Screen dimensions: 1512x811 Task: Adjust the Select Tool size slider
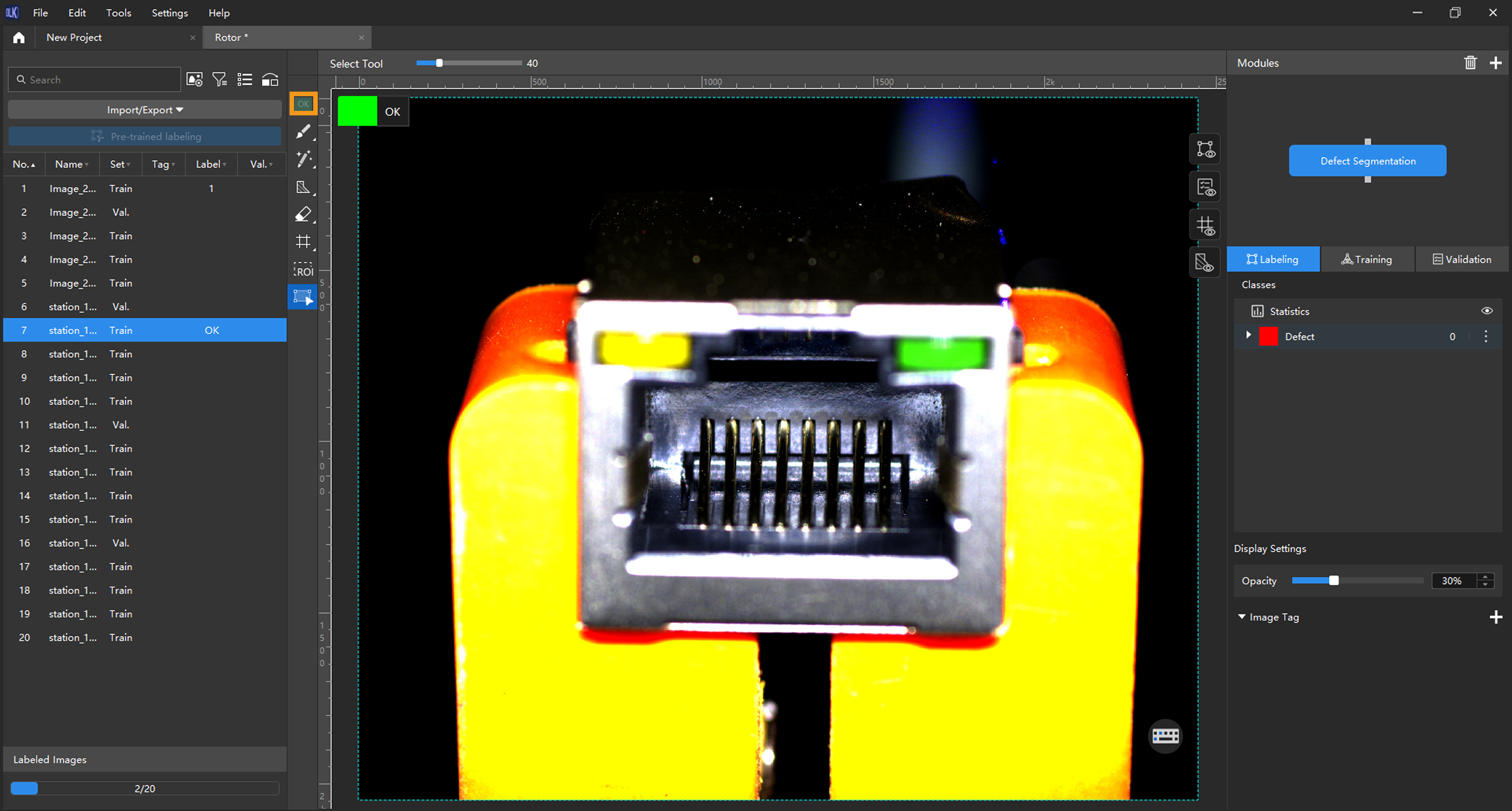(x=438, y=63)
